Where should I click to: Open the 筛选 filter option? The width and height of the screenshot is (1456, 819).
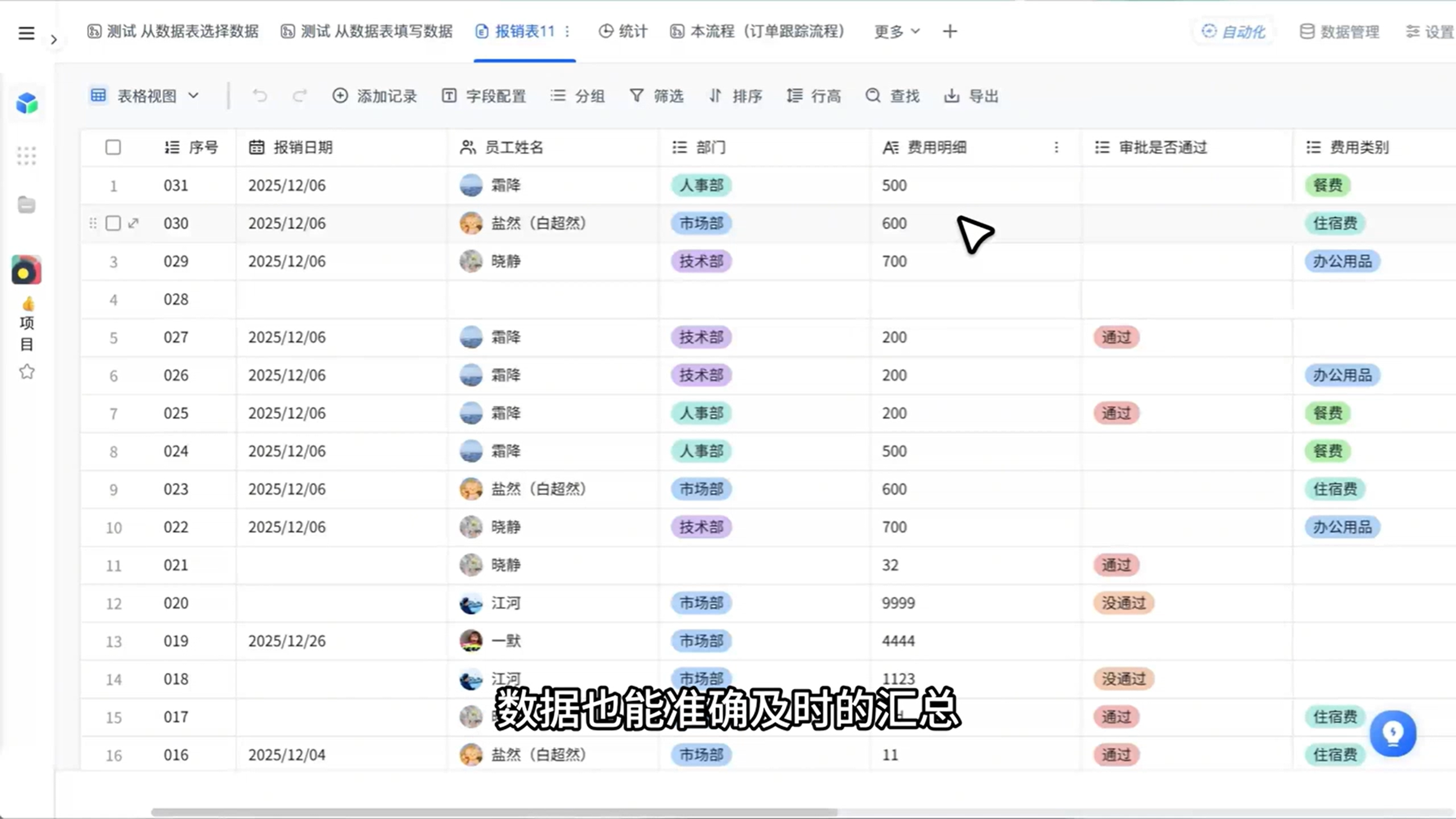(656, 96)
